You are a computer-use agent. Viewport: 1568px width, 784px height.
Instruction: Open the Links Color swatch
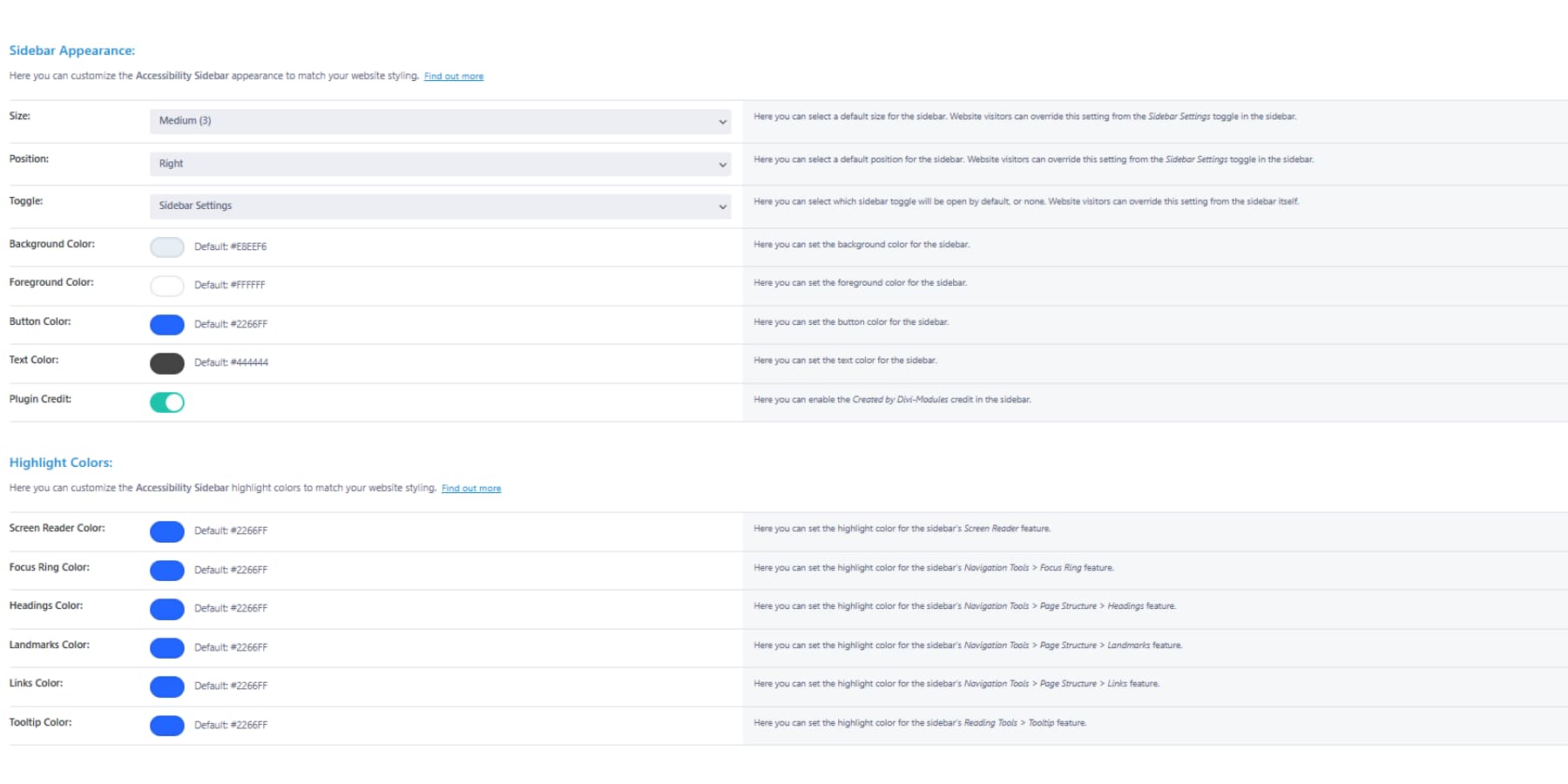coord(167,686)
